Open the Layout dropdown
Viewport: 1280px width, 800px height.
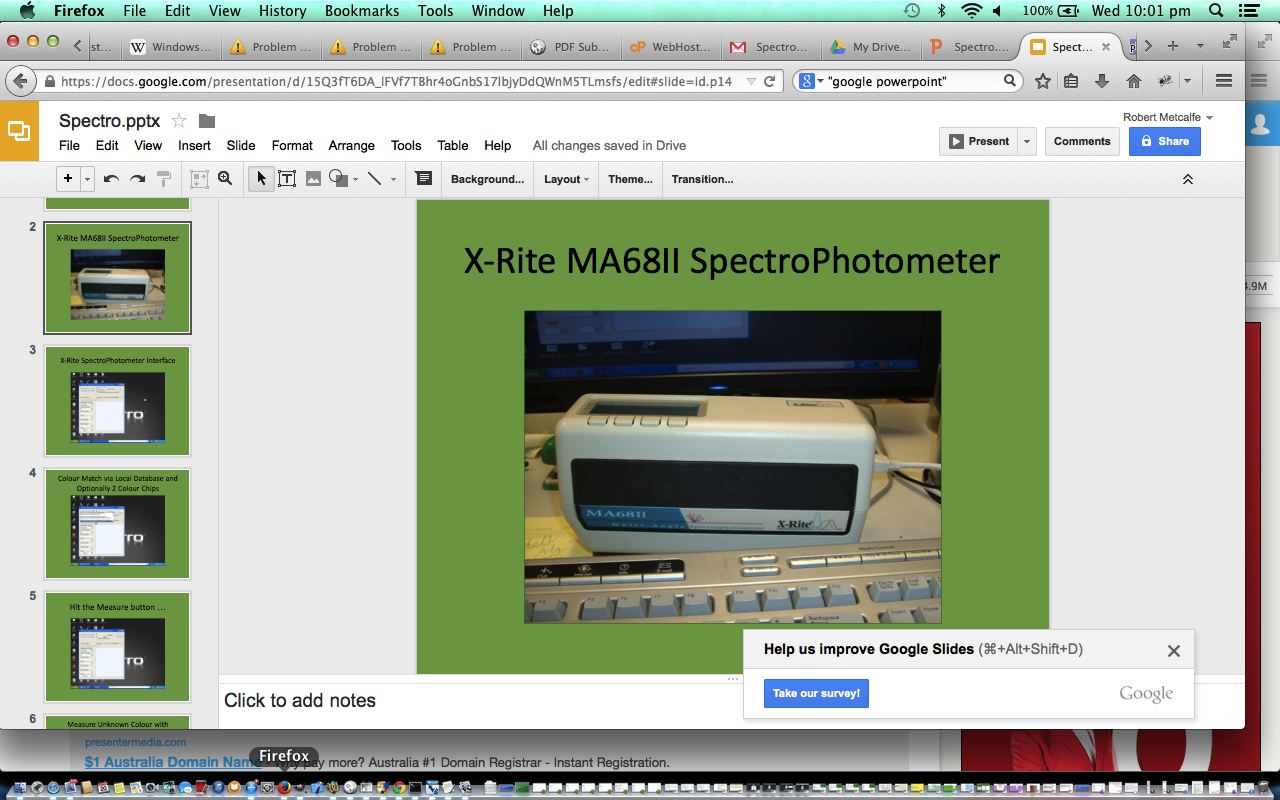pos(566,179)
